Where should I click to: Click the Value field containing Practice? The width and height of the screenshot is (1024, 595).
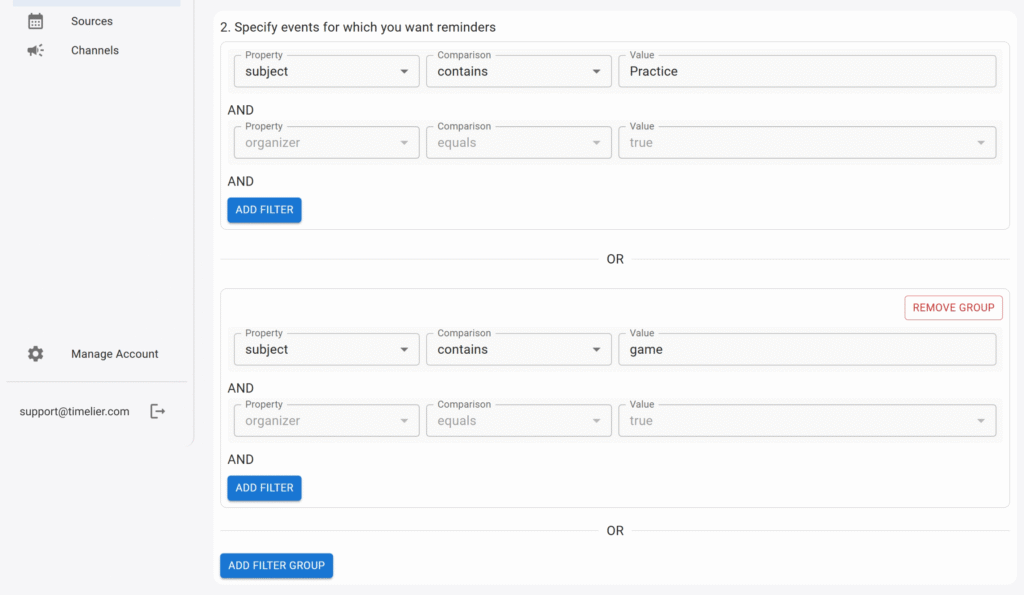point(806,71)
